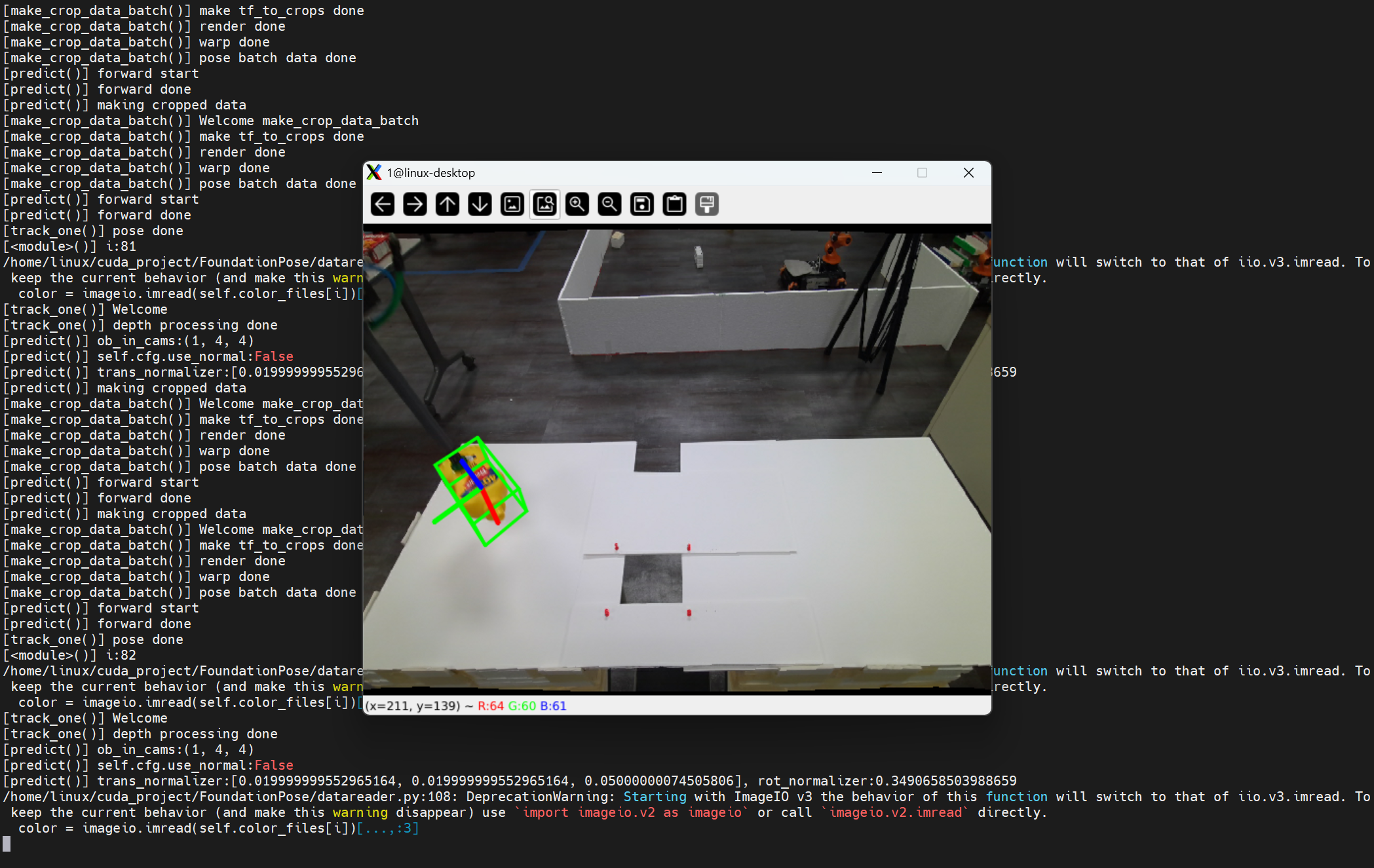This screenshot has width=1374, height=868.
Task: Click the R:64 red value in status bar
Action: [x=490, y=706]
